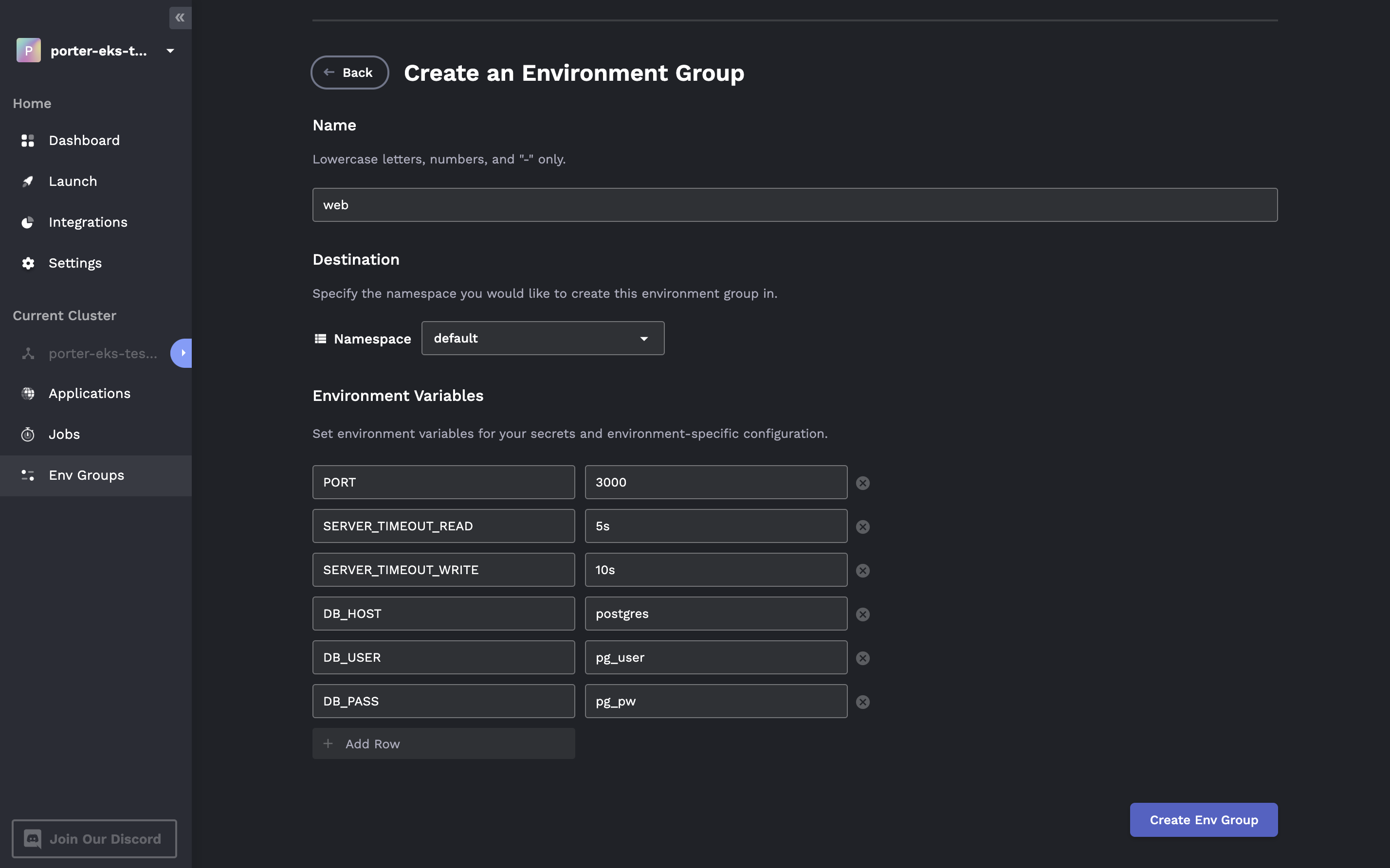Go to Launch page
This screenshot has width=1390, height=868.
click(x=73, y=181)
